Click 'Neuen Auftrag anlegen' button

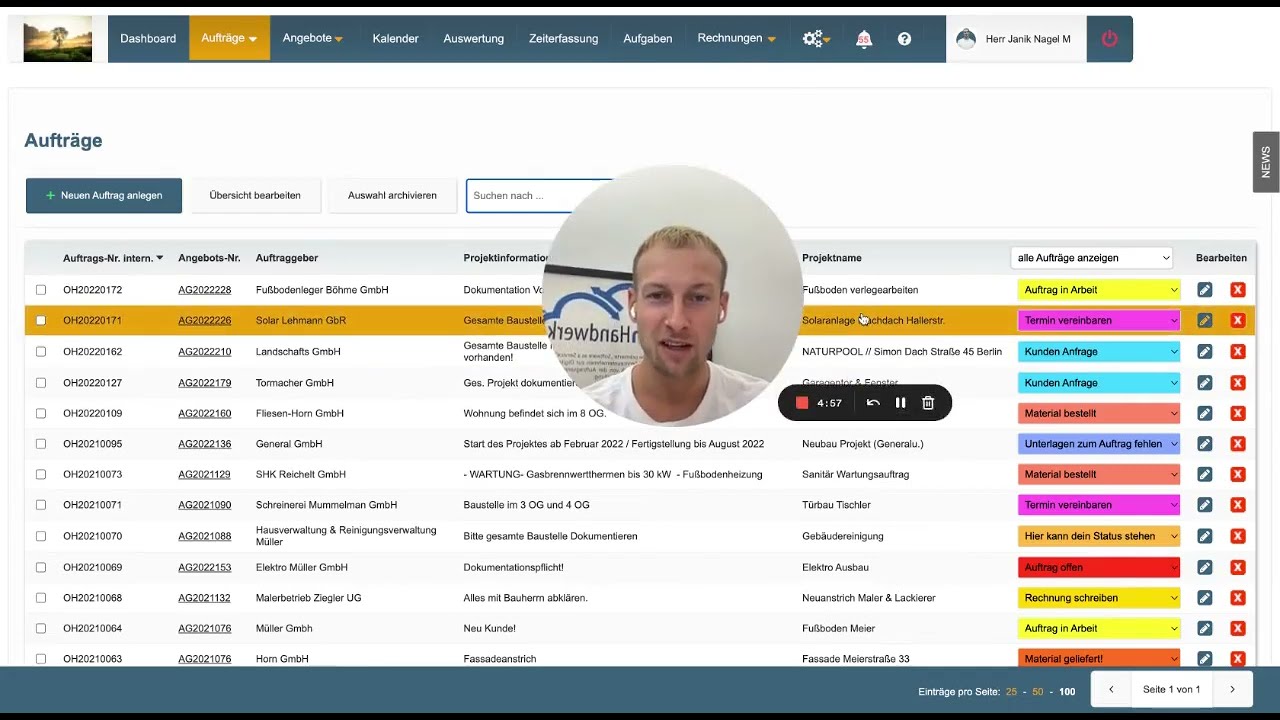coord(104,196)
